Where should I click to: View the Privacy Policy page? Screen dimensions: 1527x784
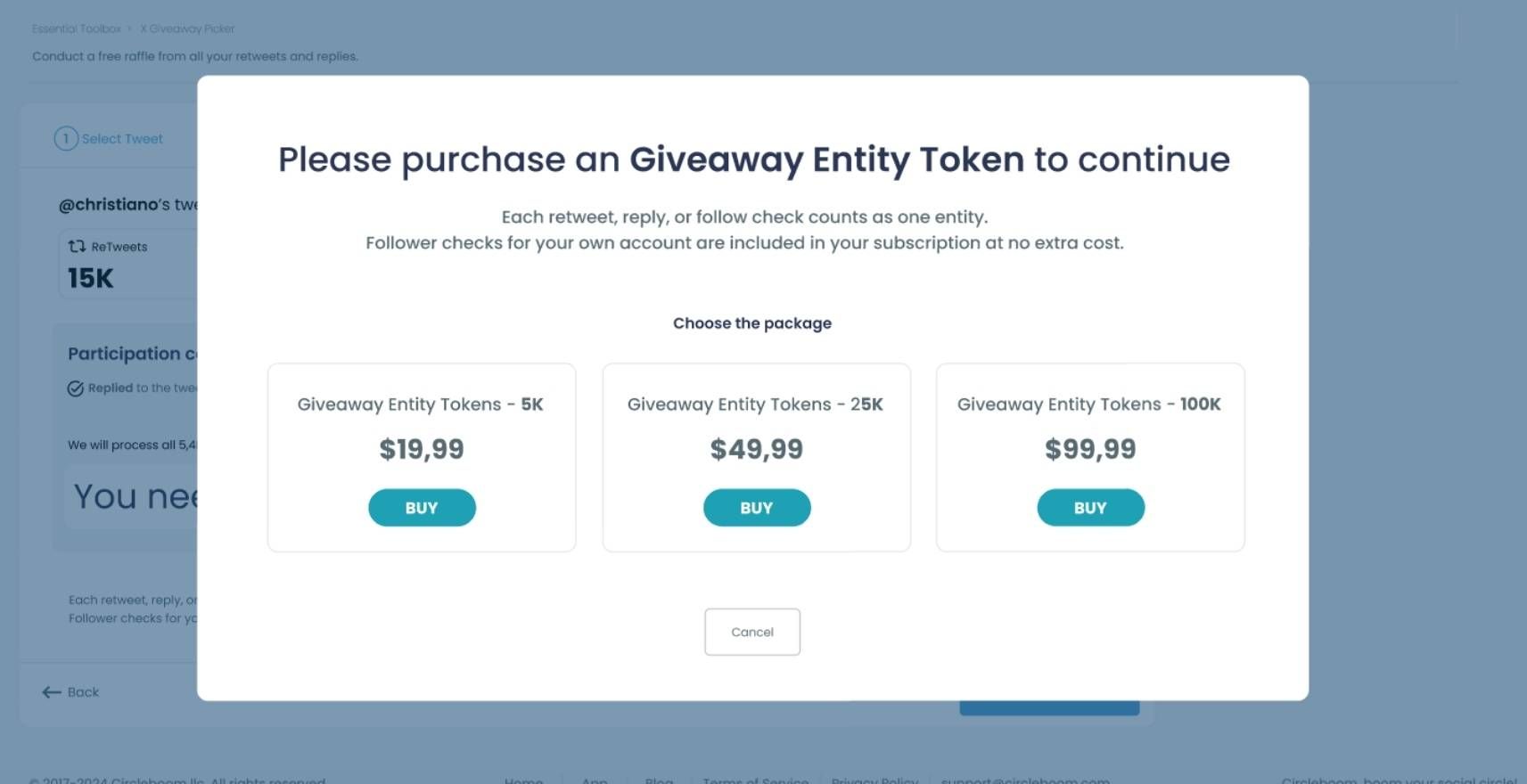click(x=874, y=780)
